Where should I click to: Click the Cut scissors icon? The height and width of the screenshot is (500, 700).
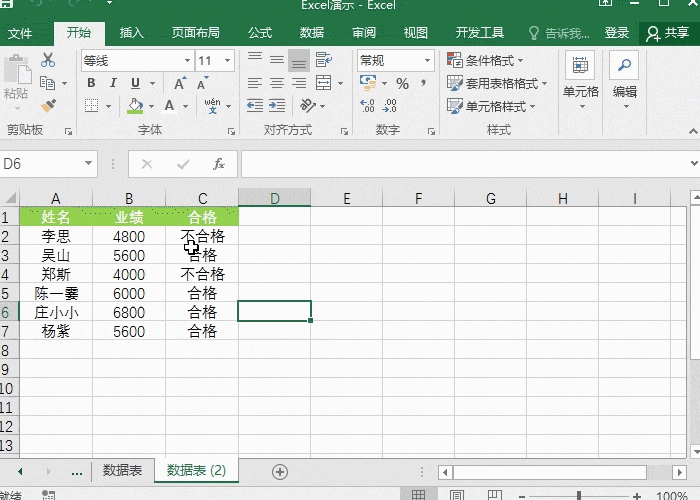click(47, 61)
